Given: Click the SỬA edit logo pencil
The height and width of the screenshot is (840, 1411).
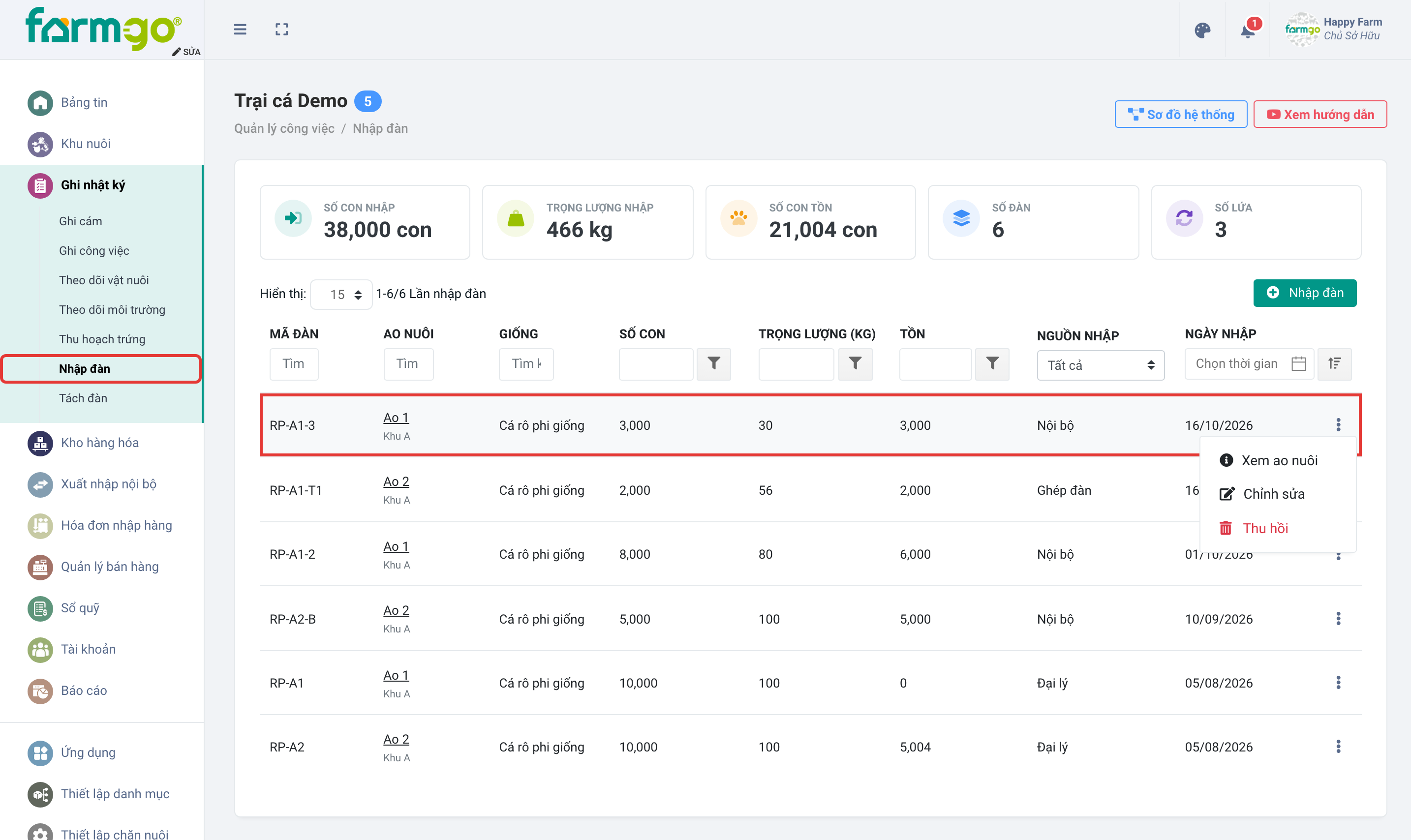Looking at the screenshot, I should point(186,52).
